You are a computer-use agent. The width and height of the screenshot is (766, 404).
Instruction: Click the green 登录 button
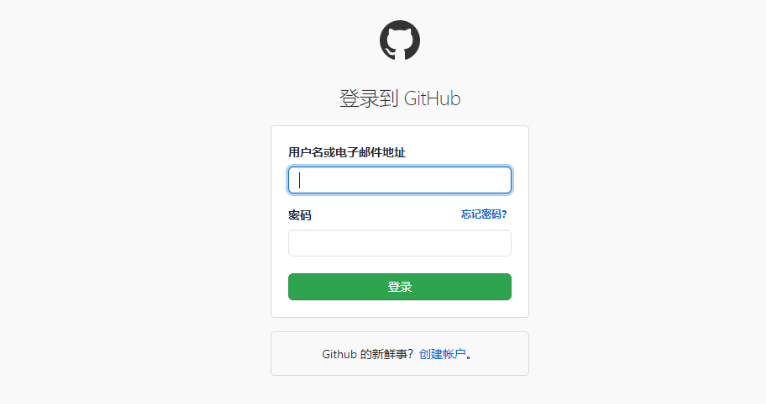(x=400, y=287)
